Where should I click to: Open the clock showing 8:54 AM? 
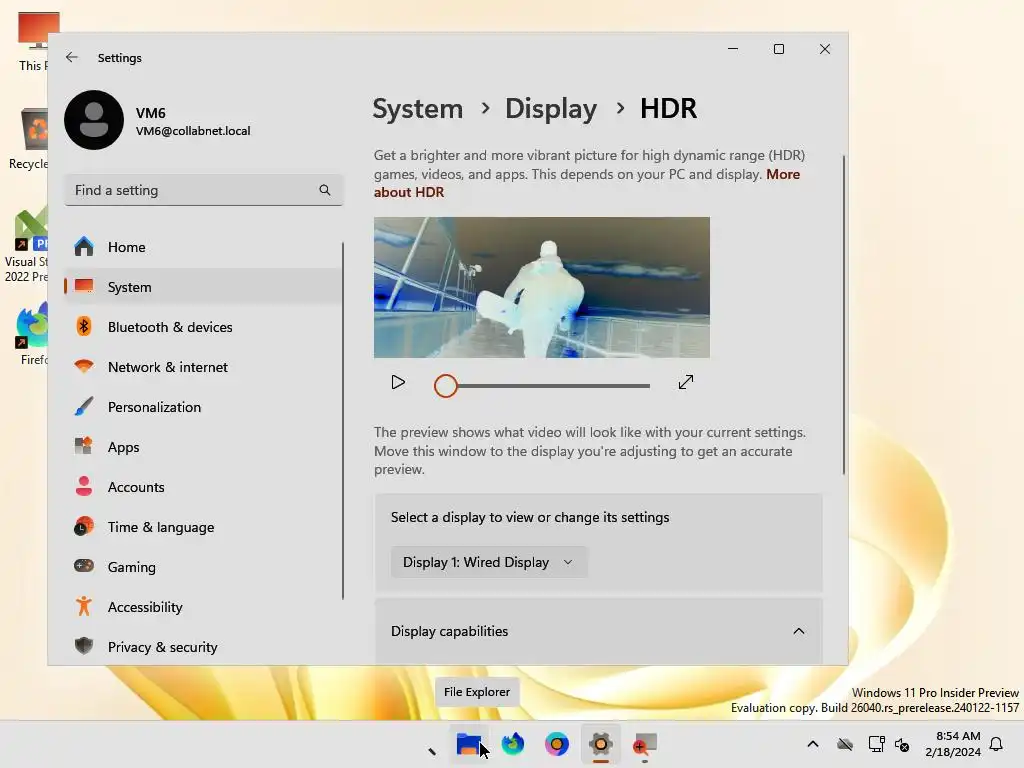[x=953, y=744]
